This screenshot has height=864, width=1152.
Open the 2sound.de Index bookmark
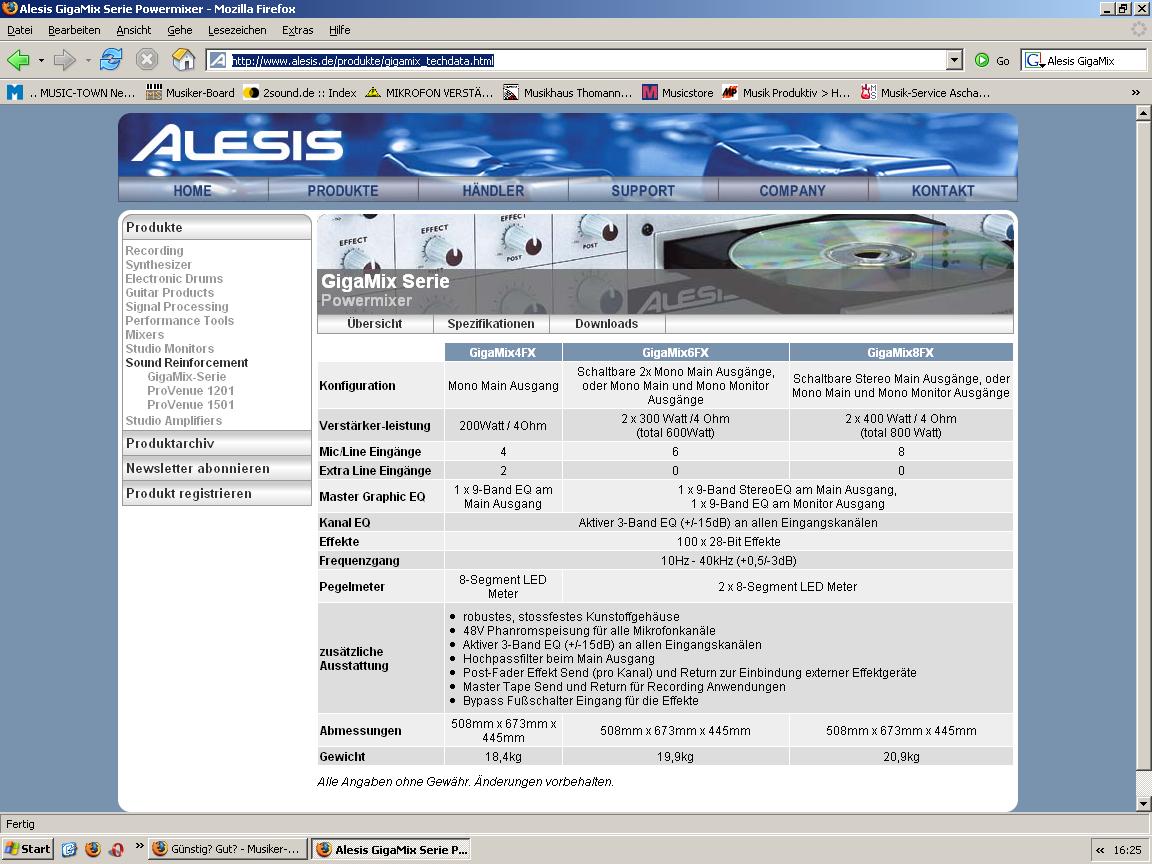(300, 93)
